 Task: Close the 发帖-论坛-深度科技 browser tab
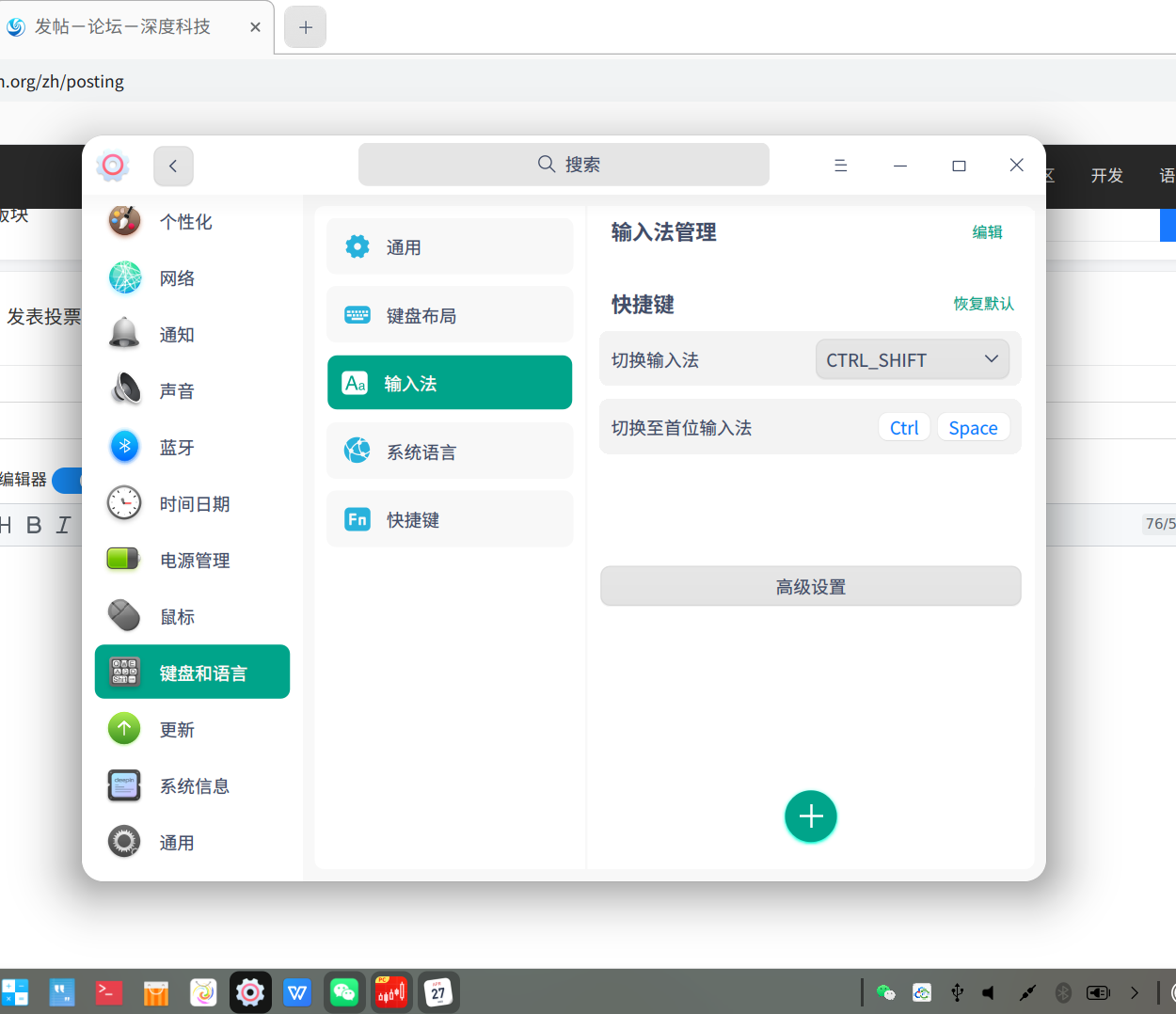[255, 27]
